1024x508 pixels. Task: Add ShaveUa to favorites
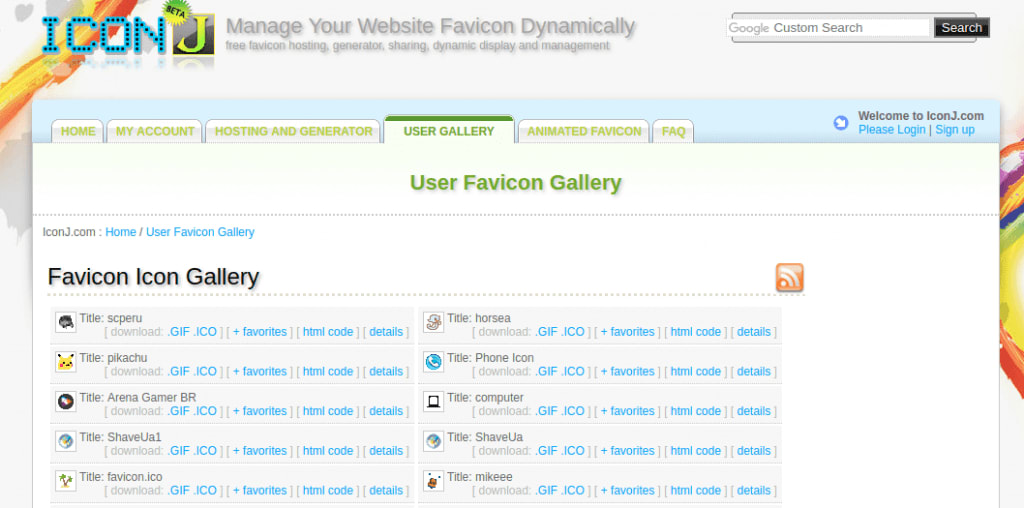[628, 451]
